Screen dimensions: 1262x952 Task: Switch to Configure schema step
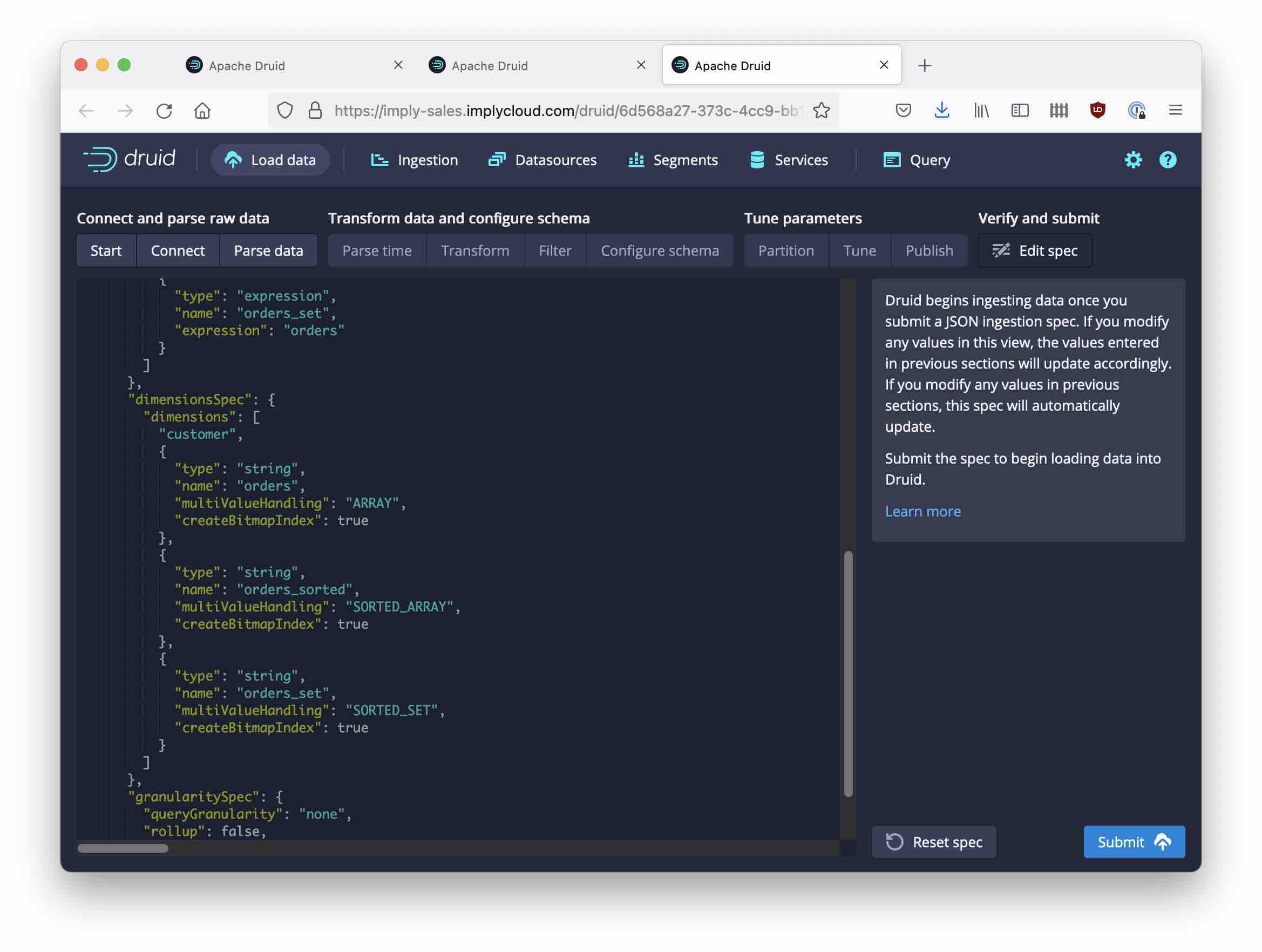coord(660,251)
